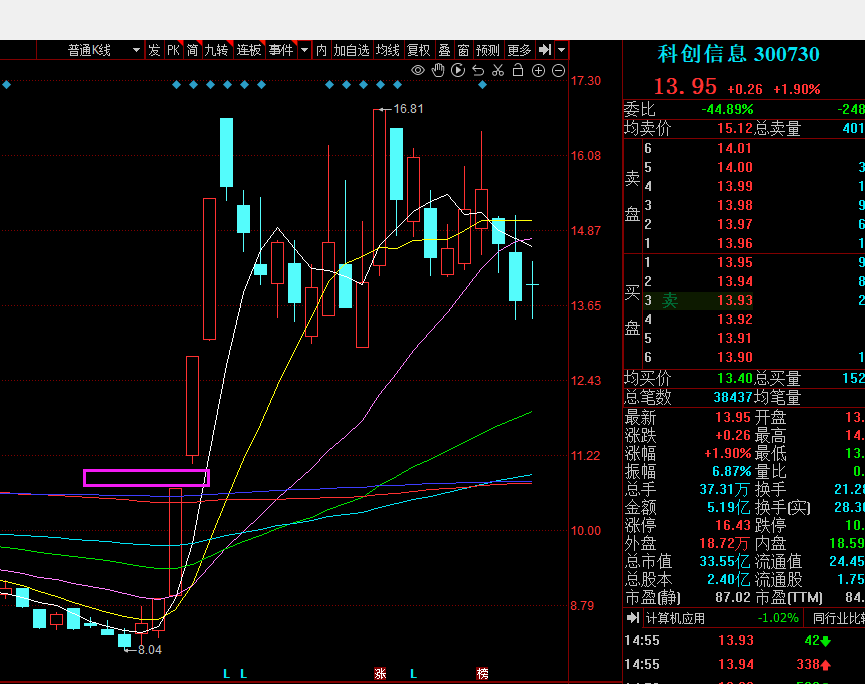
Task: Toggle the 窗 window button
Action: click(x=463, y=50)
